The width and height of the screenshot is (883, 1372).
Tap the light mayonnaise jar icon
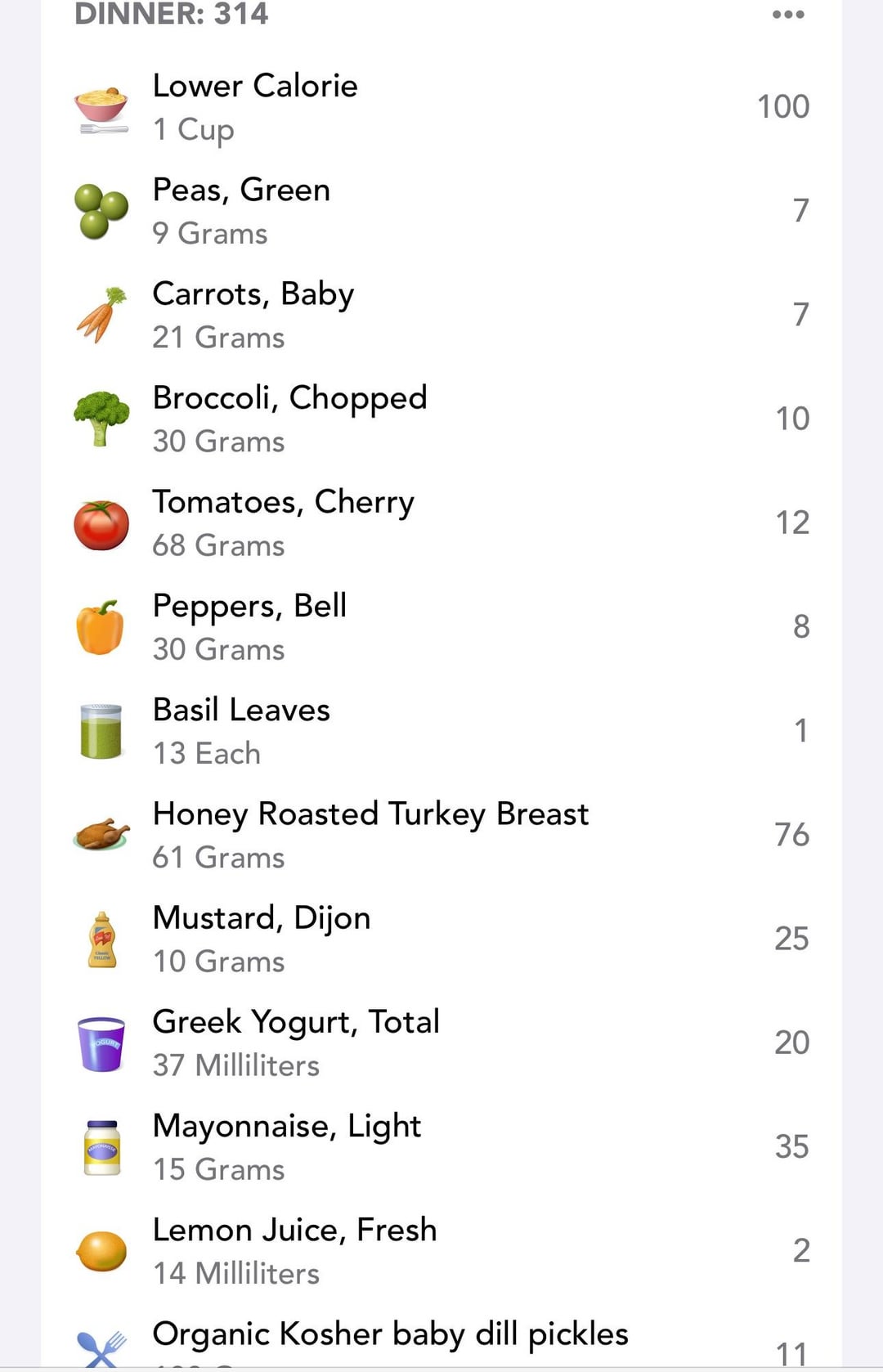(x=102, y=1147)
